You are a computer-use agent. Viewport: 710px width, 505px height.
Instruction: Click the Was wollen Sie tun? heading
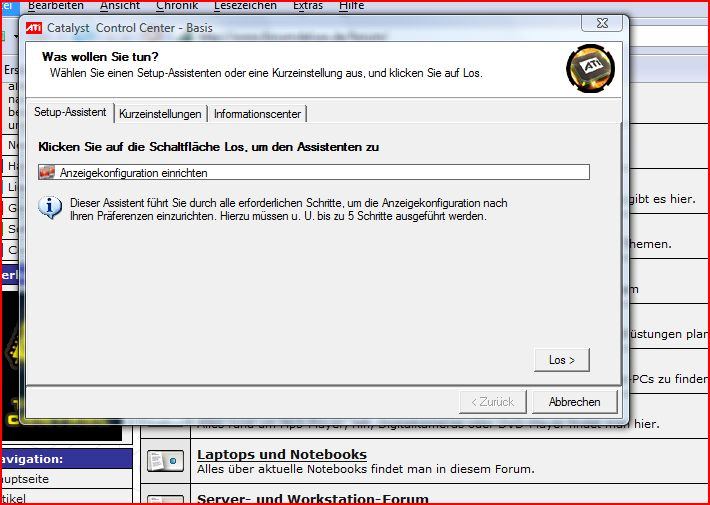[x=100, y=57]
